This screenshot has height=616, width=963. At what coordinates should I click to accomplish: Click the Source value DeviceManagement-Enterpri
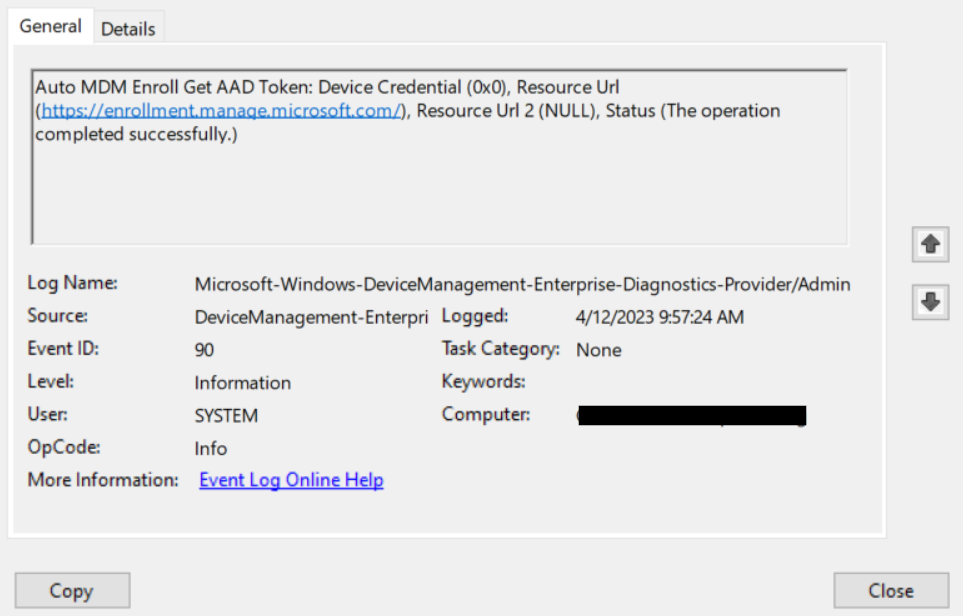(314, 317)
